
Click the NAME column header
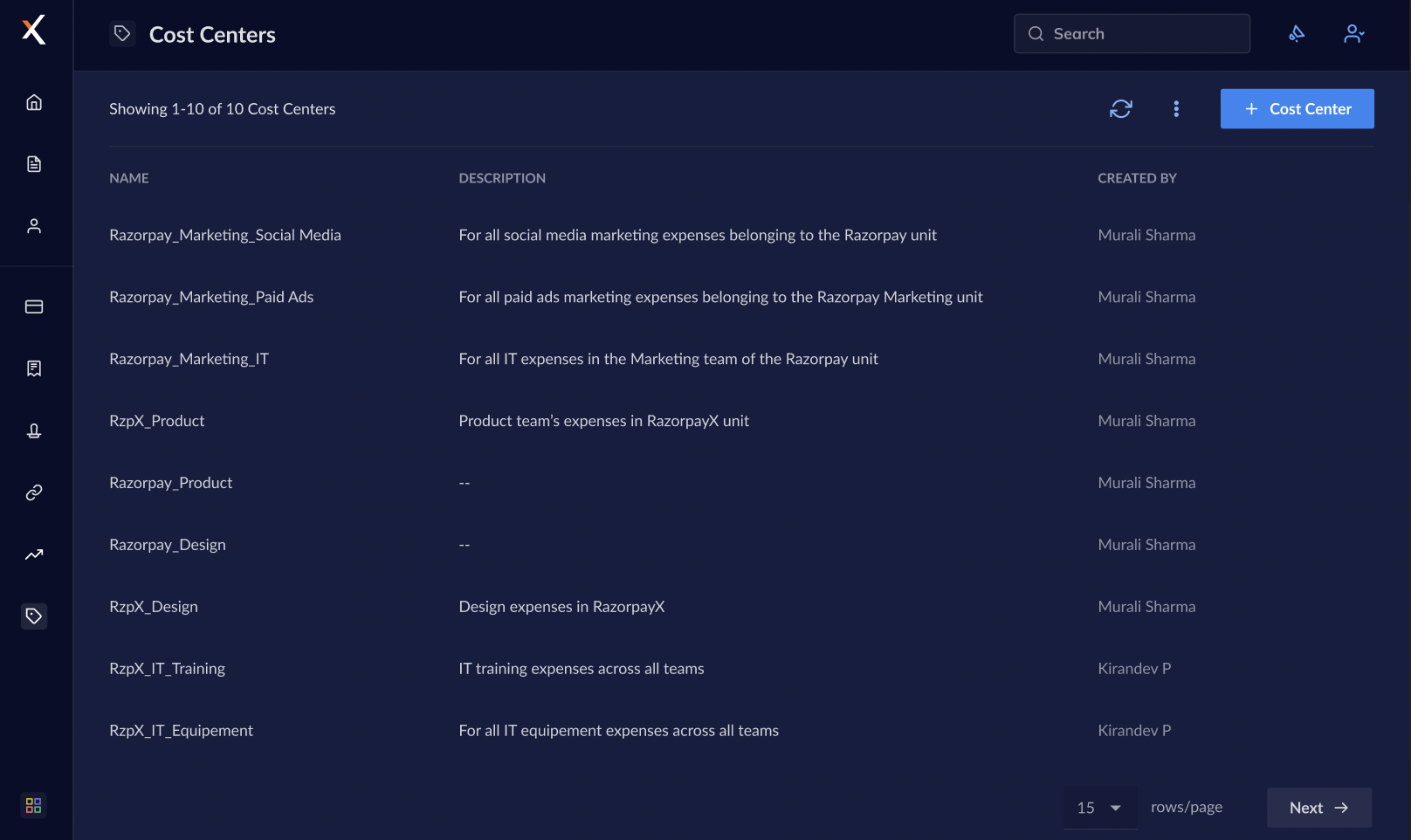click(x=129, y=178)
